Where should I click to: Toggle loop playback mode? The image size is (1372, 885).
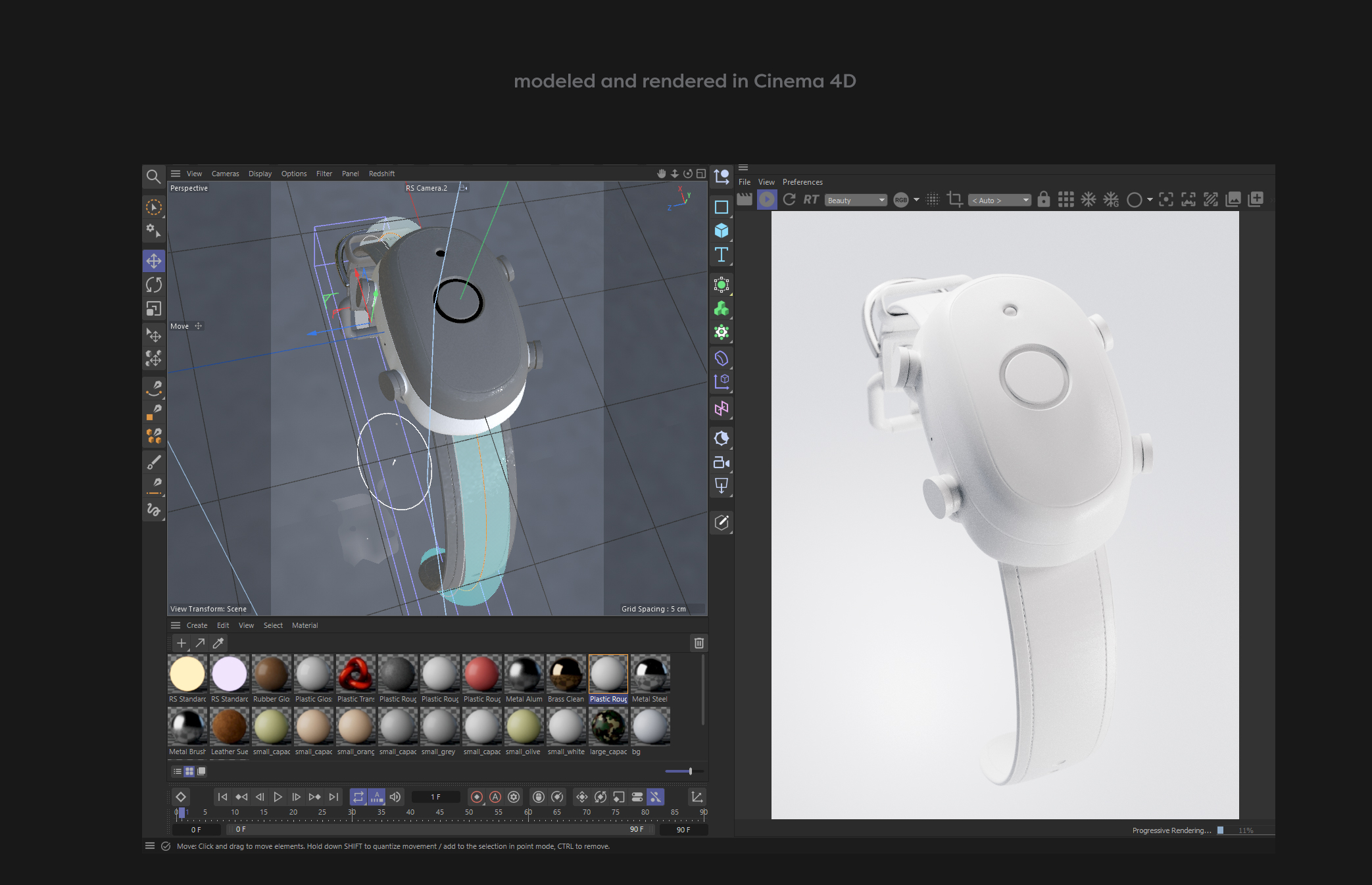point(358,797)
